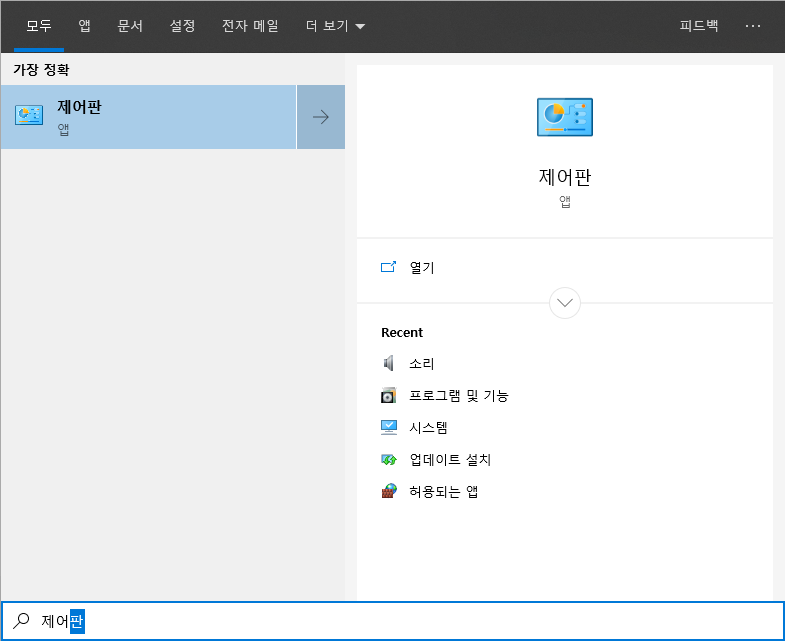The width and height of the screenshot is (785, 641).
Task: Switch to the 설정 tab
Action: pyautogui.click(x=182, y=26)
